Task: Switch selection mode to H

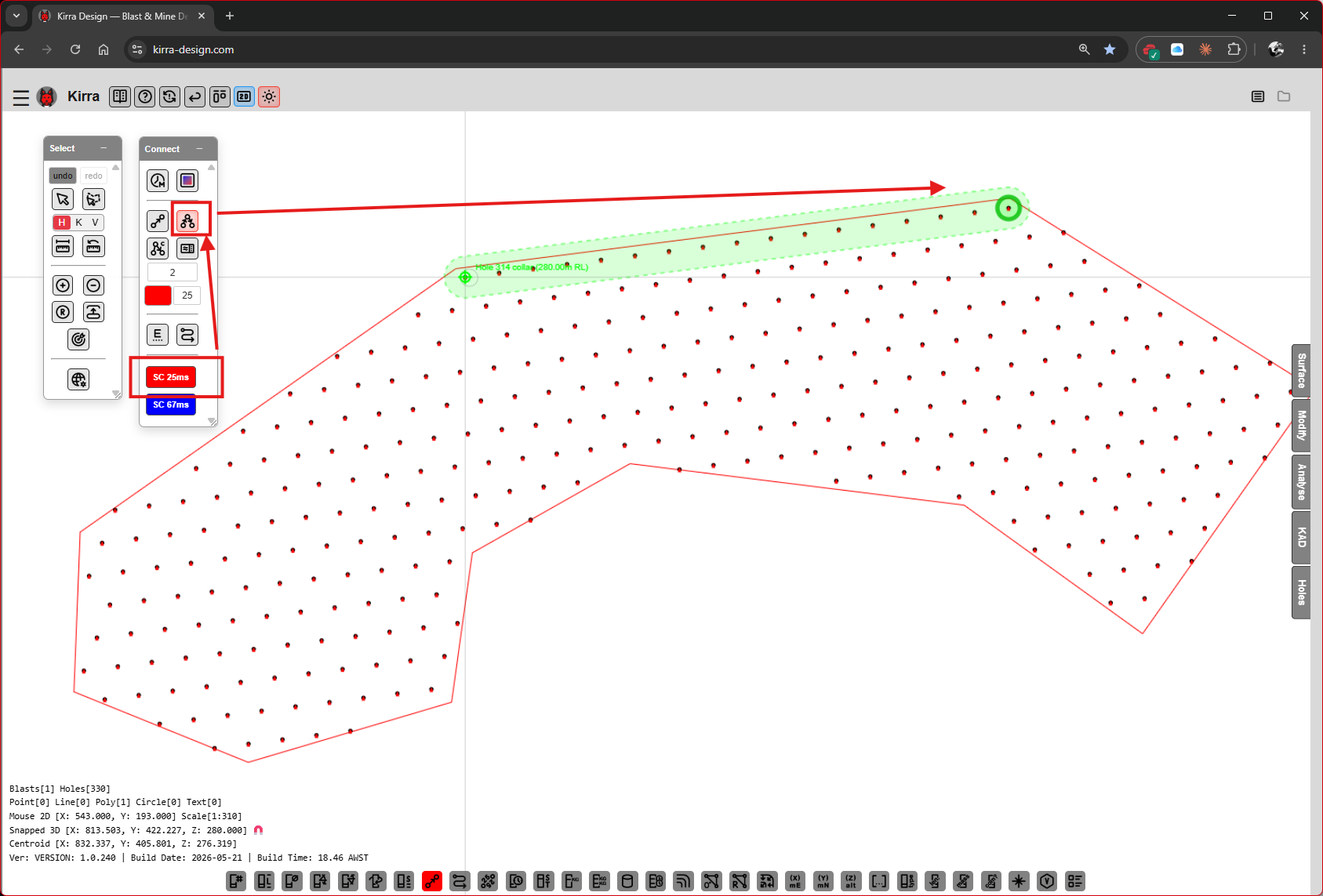Action: (x=62, y=223)
